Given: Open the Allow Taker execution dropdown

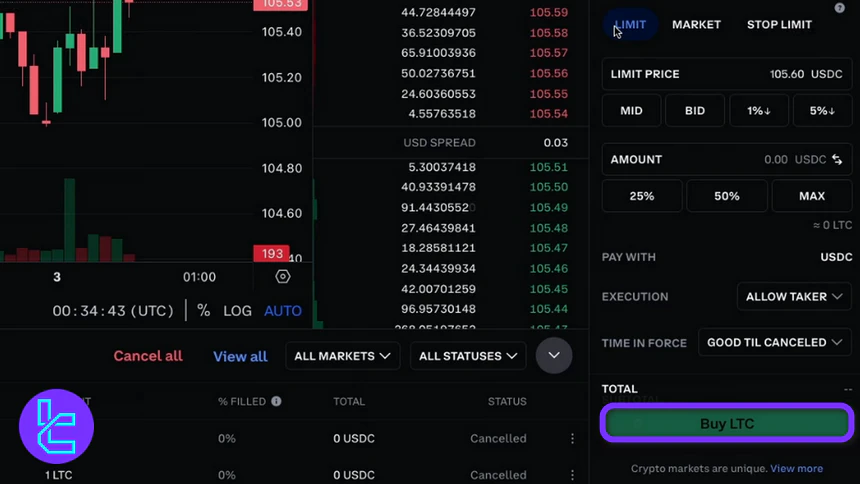Looking at the screenshot, I should (794, 297).
